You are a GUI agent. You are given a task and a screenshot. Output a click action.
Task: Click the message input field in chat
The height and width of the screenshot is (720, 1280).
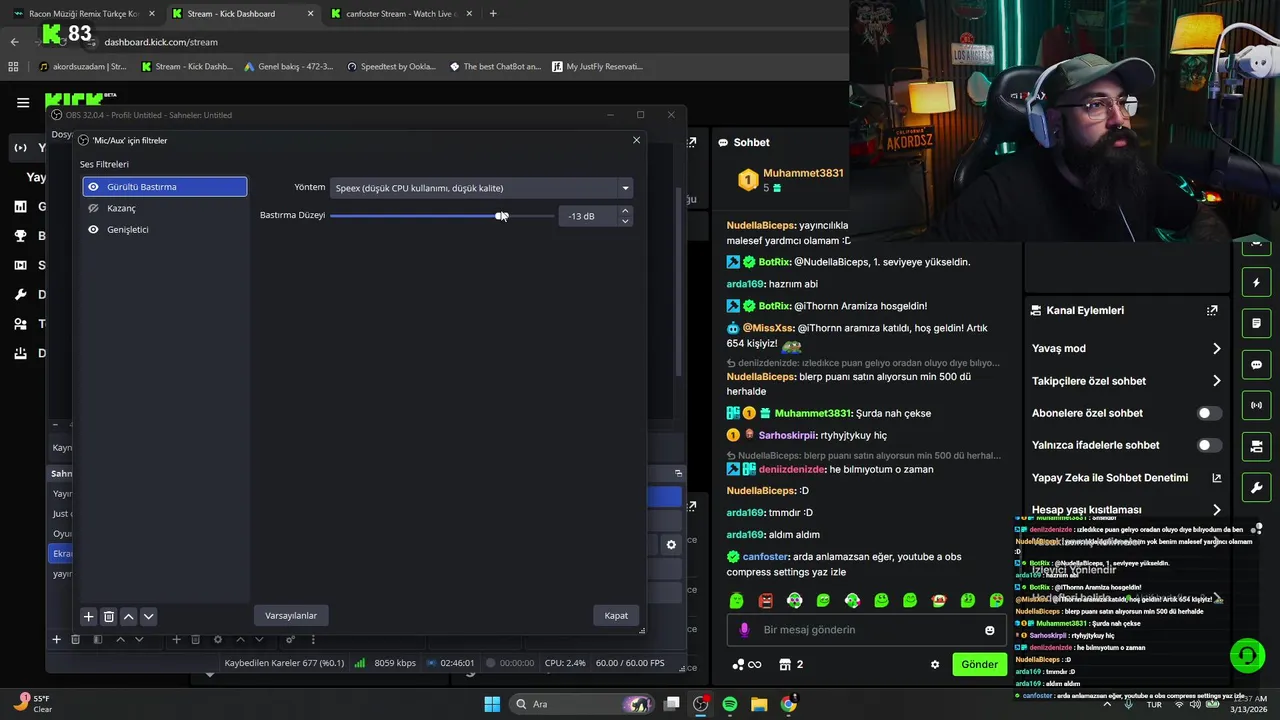pyautogui.click(x=865, y=630)
